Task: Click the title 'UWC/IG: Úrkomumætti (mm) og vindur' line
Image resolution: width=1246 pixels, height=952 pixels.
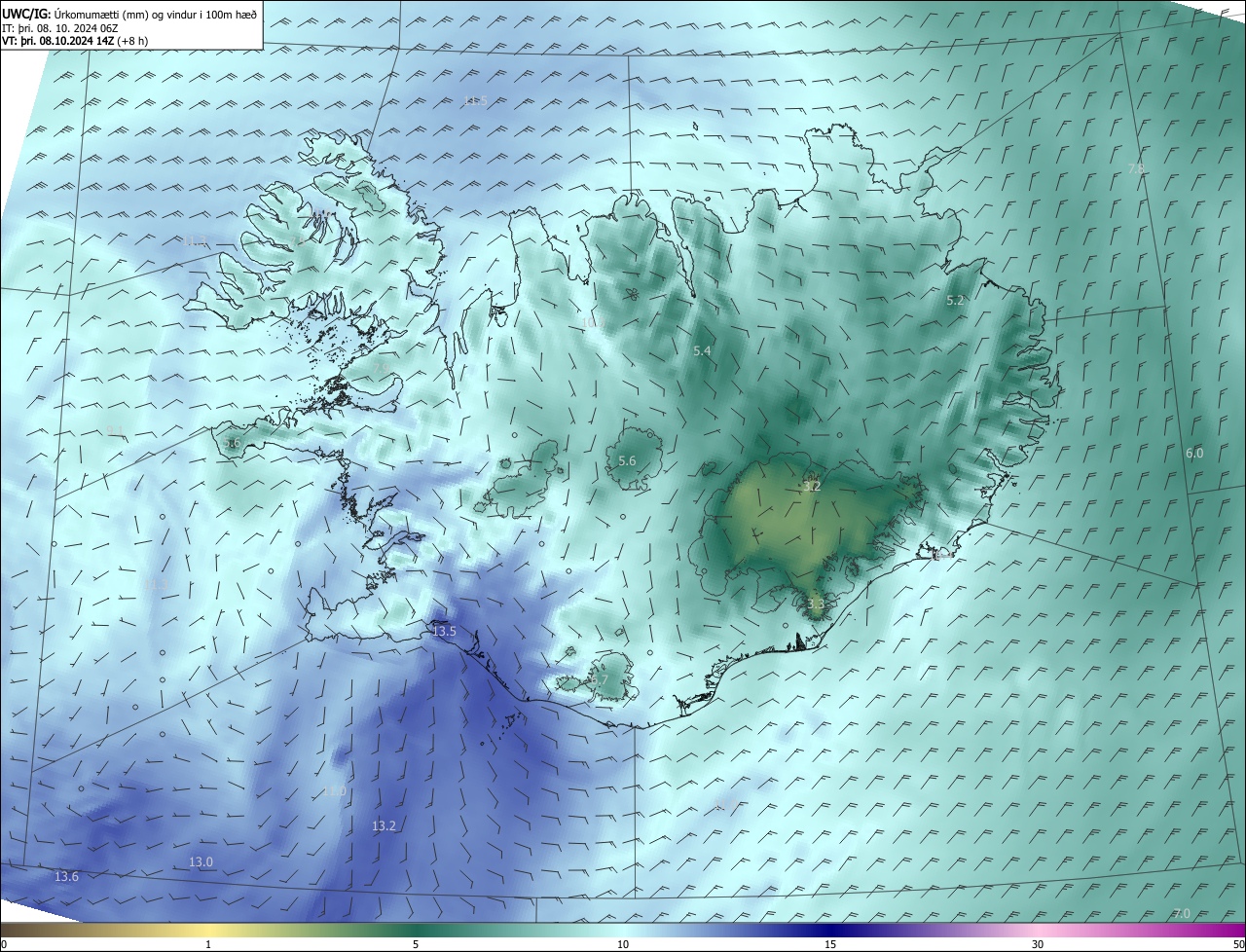Action: (129, 15)
